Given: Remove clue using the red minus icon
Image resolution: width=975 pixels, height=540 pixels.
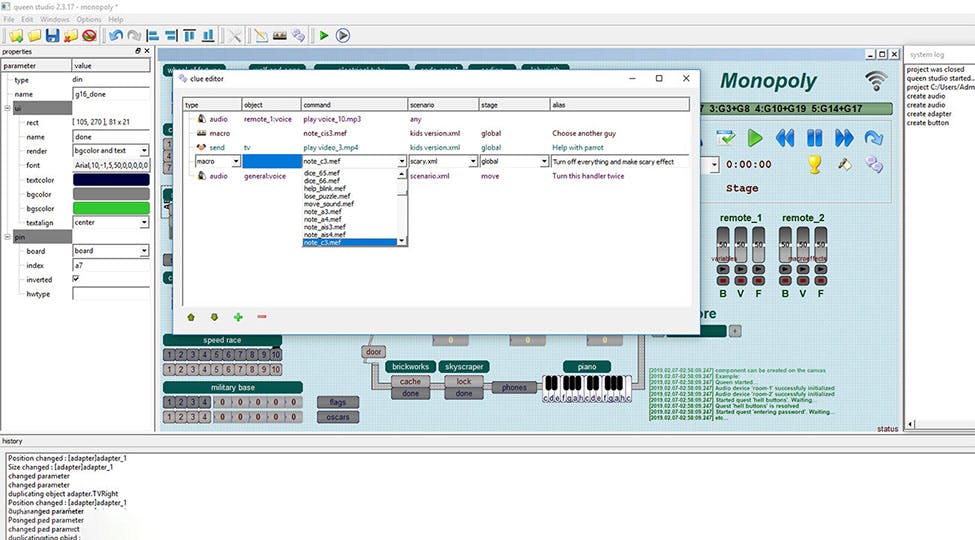Looking at the screenshot, I should pos(262,317).
